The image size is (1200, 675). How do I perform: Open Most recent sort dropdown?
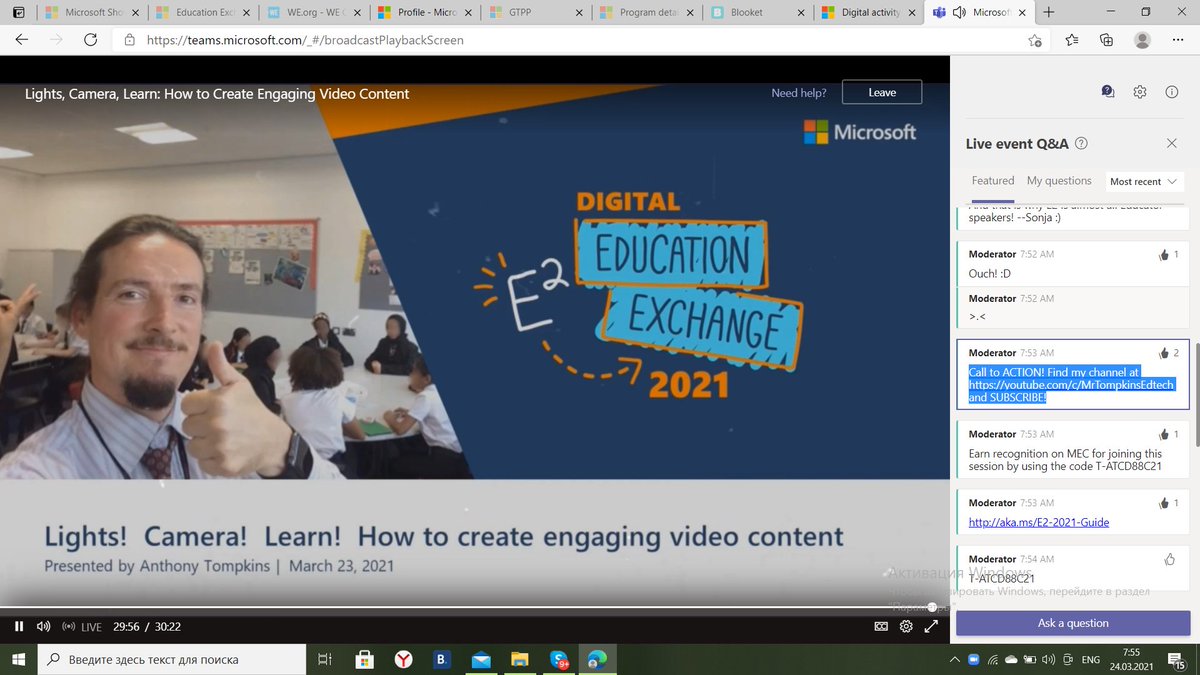1143,182
